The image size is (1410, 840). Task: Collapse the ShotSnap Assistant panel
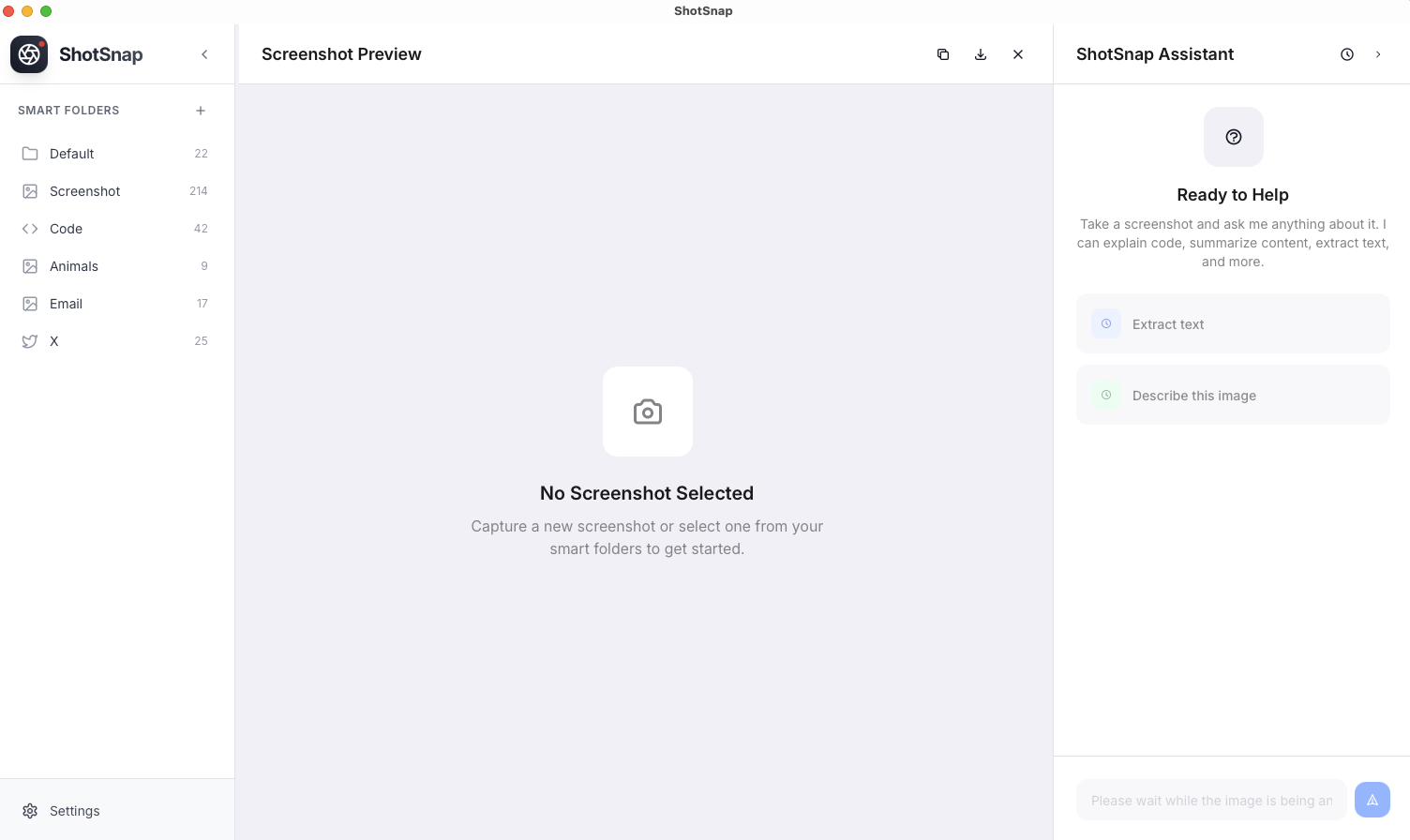click(1378, 54)
